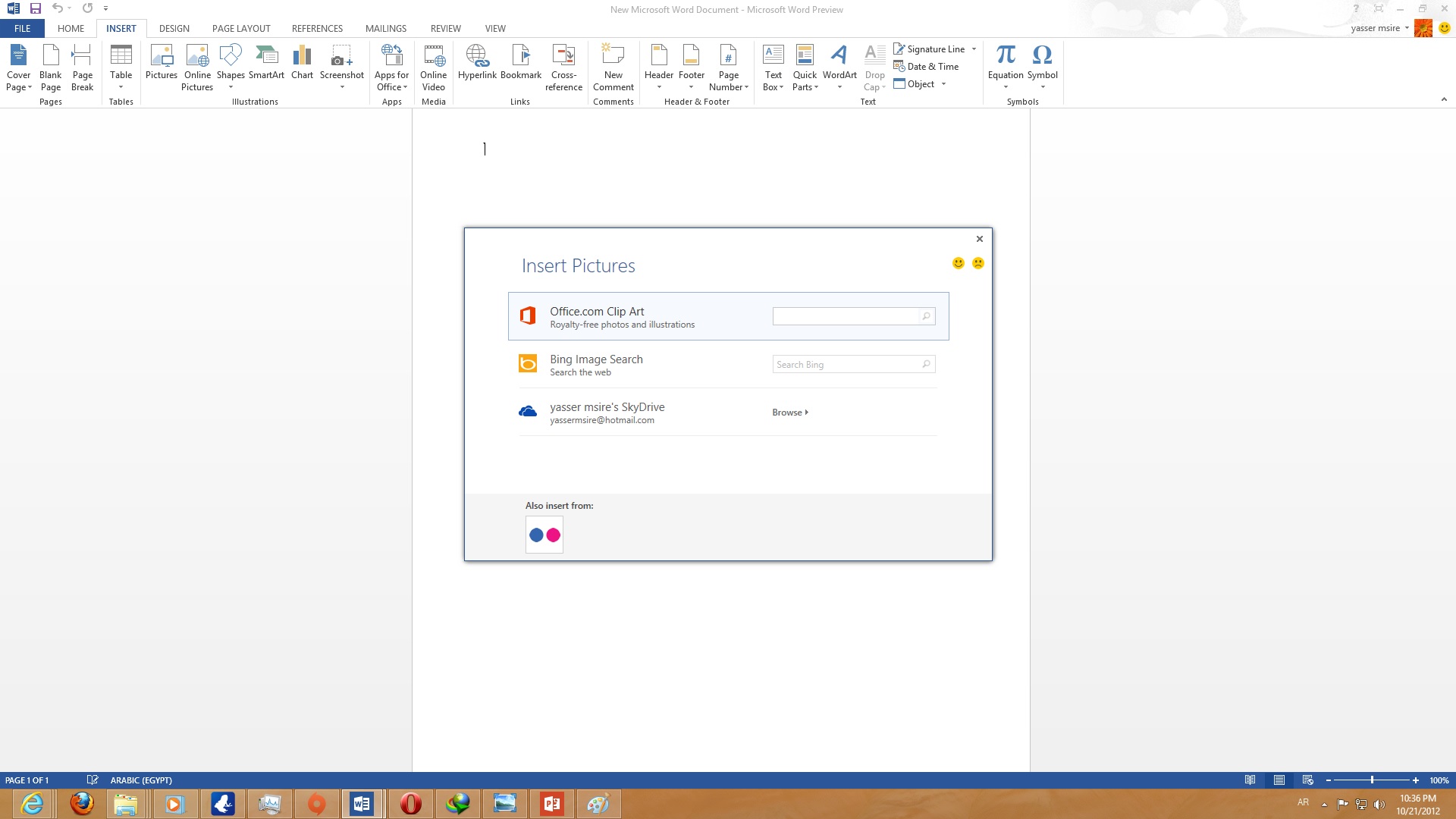Click the Online Pictures icon
This screenshot has height=819, width=1456.
tap(197, 67)
